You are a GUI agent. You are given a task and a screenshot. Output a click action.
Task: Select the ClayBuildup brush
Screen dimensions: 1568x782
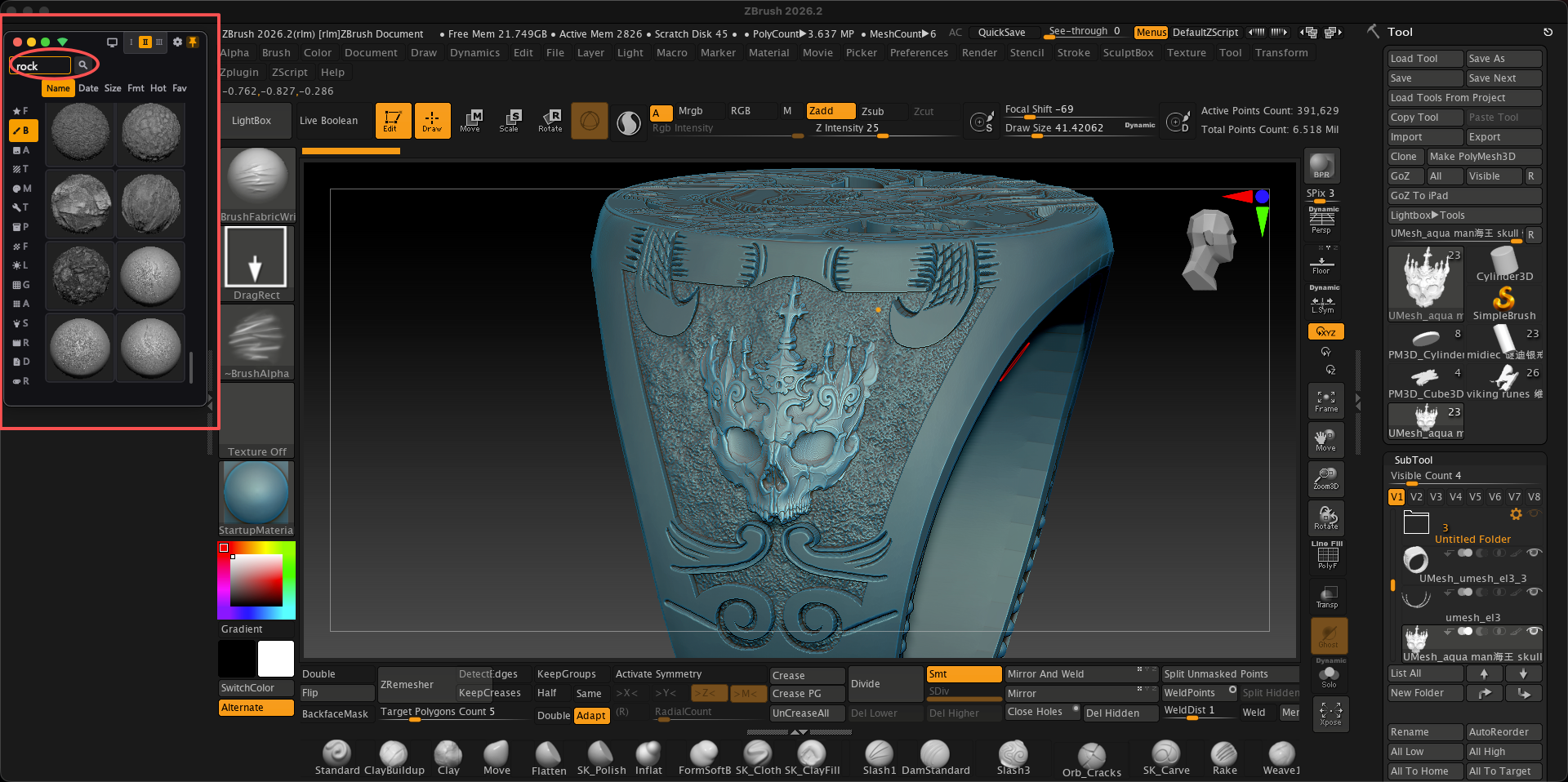click(x=394, y=758)
